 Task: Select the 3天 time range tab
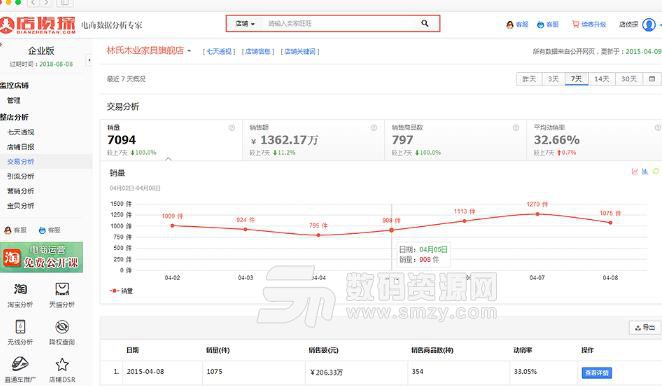tap(553, 79)
